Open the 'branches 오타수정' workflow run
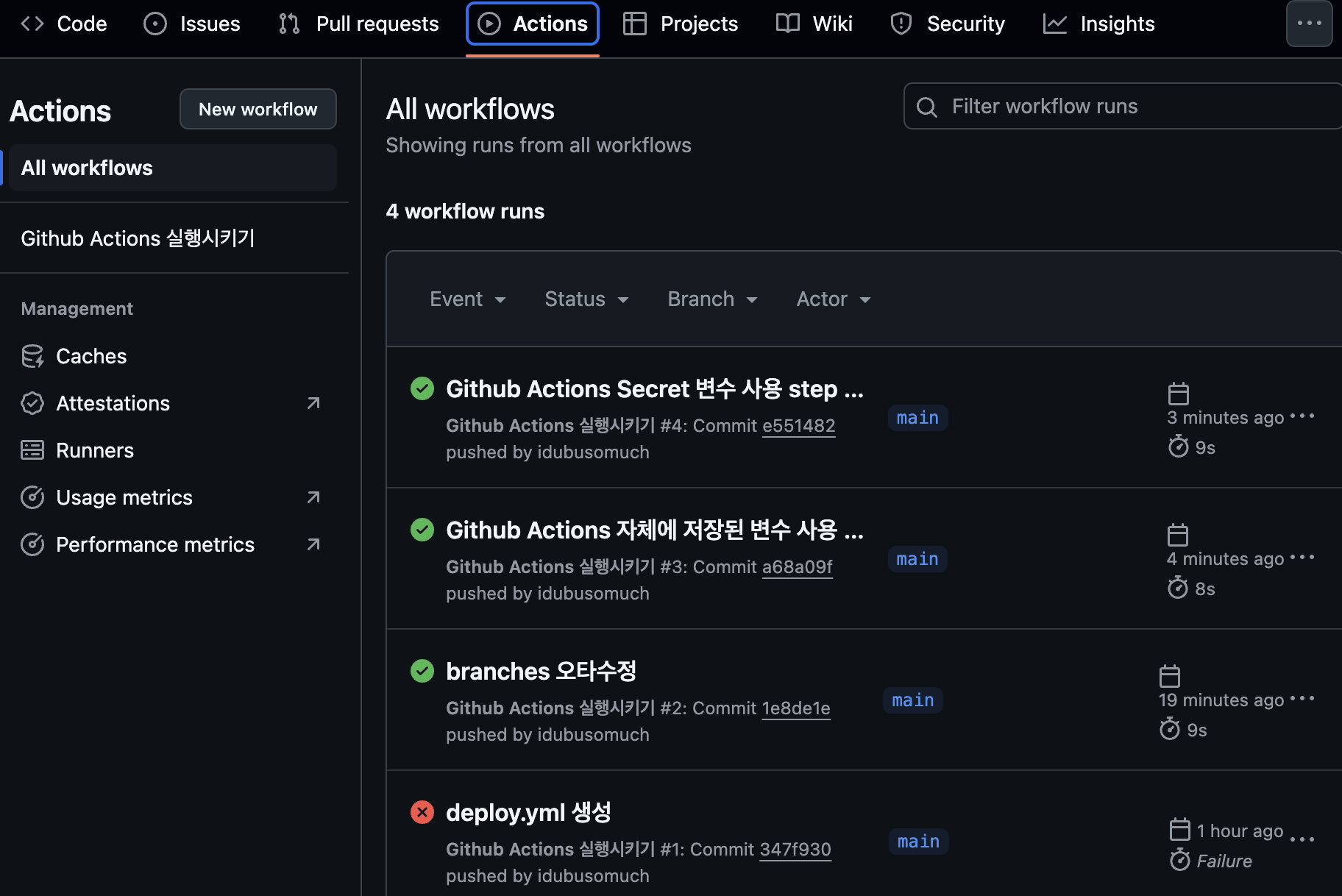This screenshot has height=896, width=1342. point(541,671)
